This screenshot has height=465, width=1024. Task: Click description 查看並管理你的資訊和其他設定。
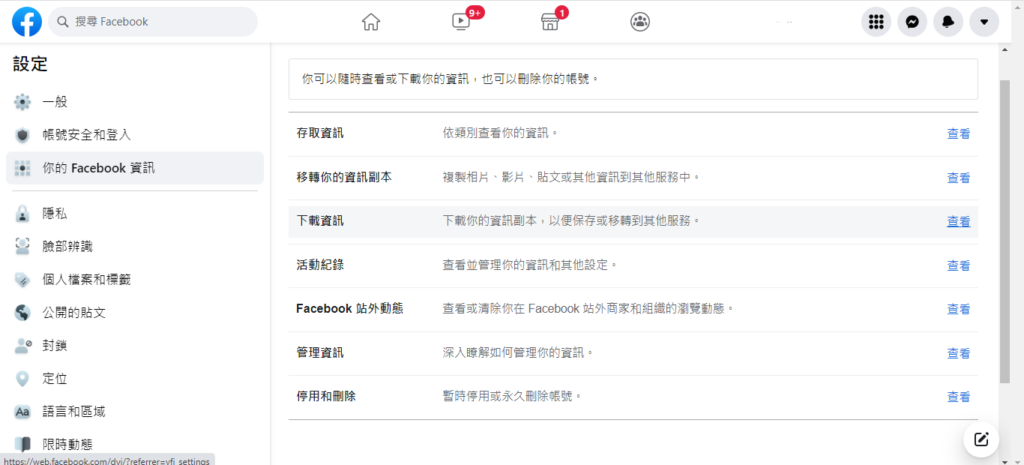[530, 265]
